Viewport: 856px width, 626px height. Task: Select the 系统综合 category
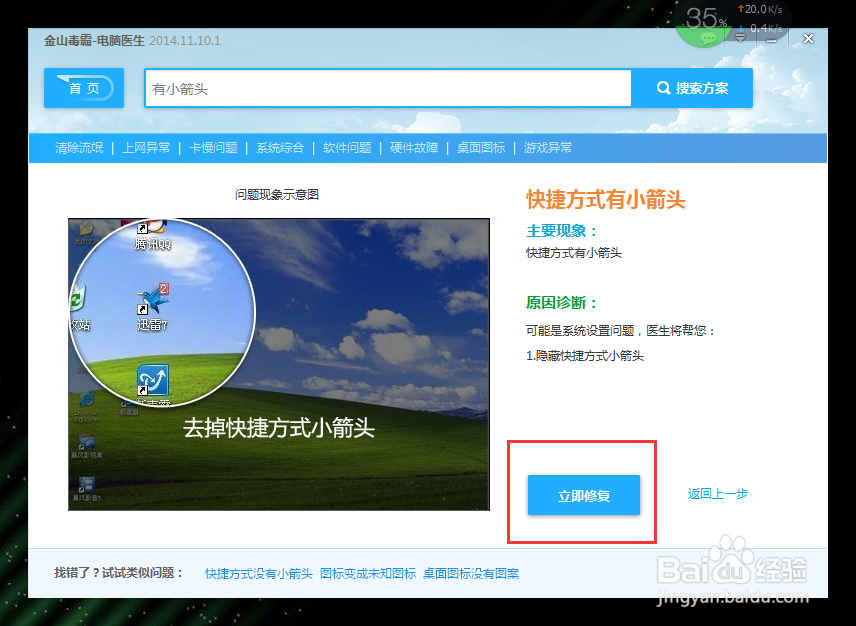(x=280, y=148)
